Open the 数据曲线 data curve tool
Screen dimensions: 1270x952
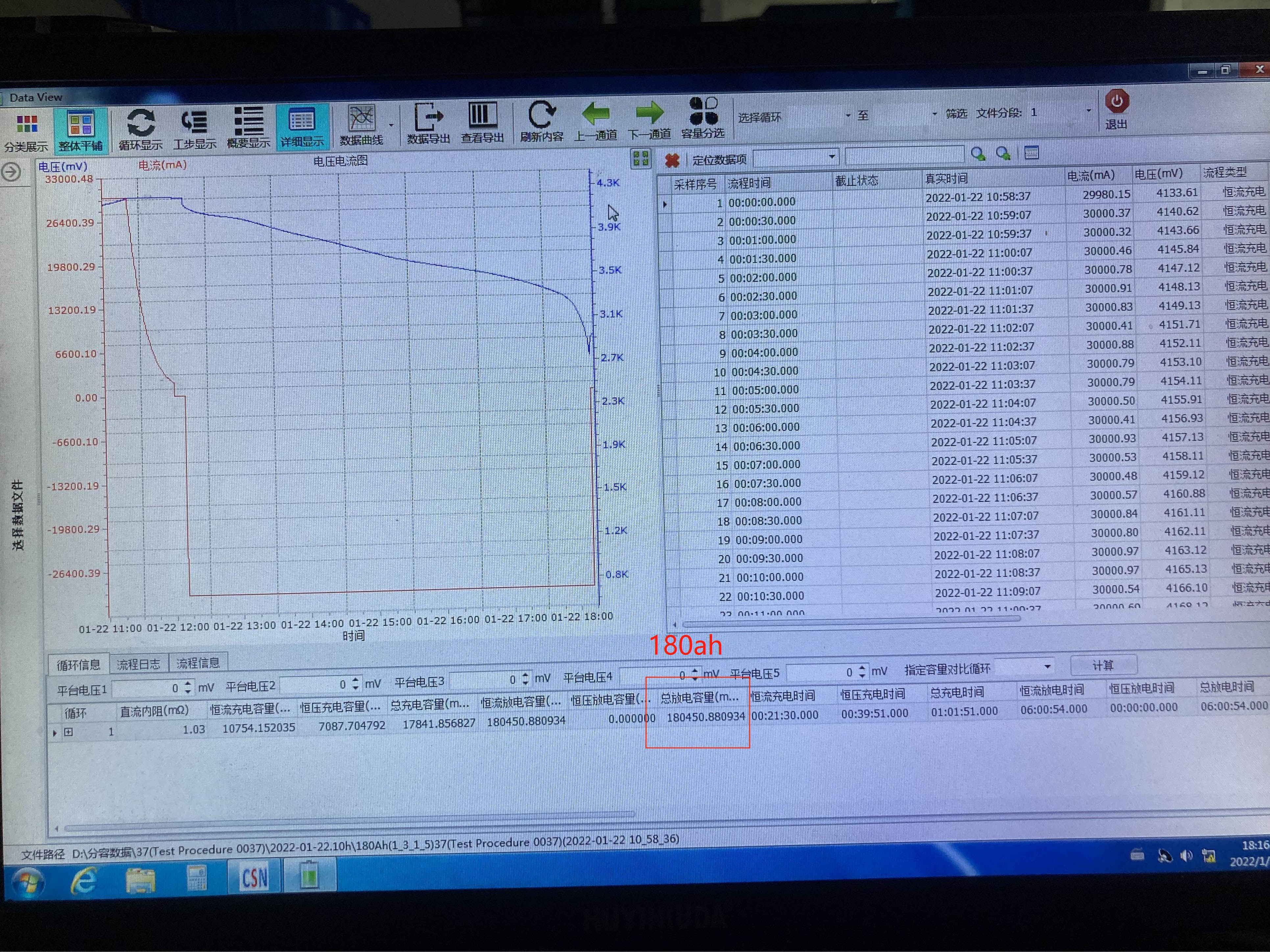click(x=361, y=126)
